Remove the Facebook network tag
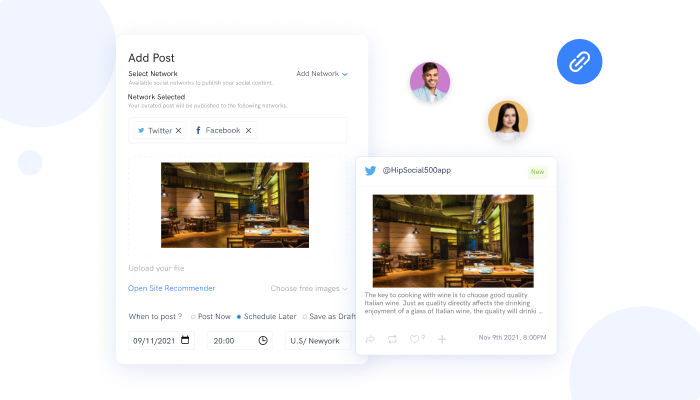The height and width of the screenshot is (400, 700). (249, 130)
